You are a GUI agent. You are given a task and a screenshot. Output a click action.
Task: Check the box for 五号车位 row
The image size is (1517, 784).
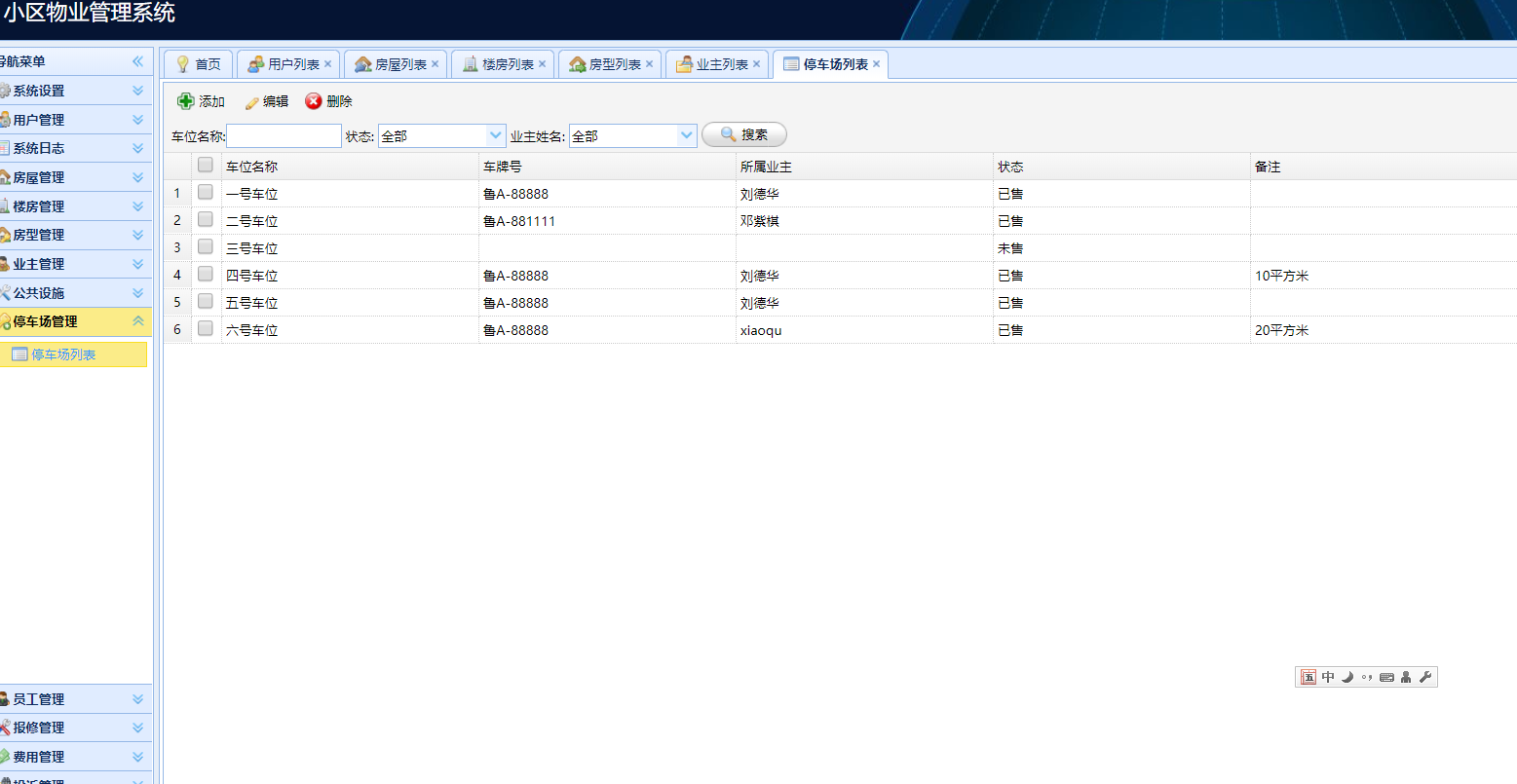click(205, 302)
